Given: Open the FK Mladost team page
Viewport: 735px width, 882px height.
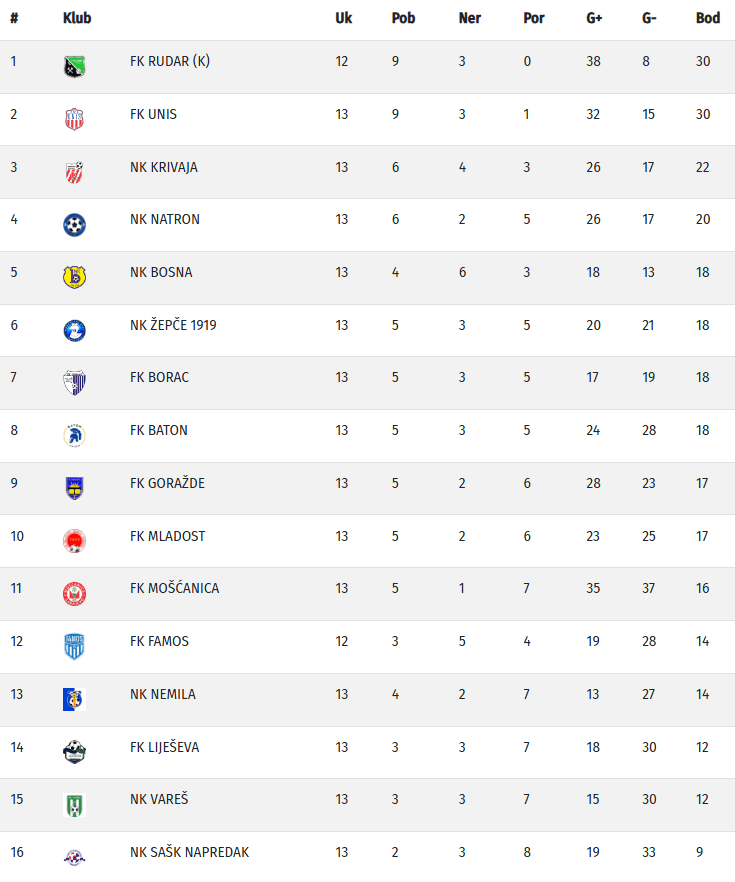Looking at the screenshot, I should (167, 536).
